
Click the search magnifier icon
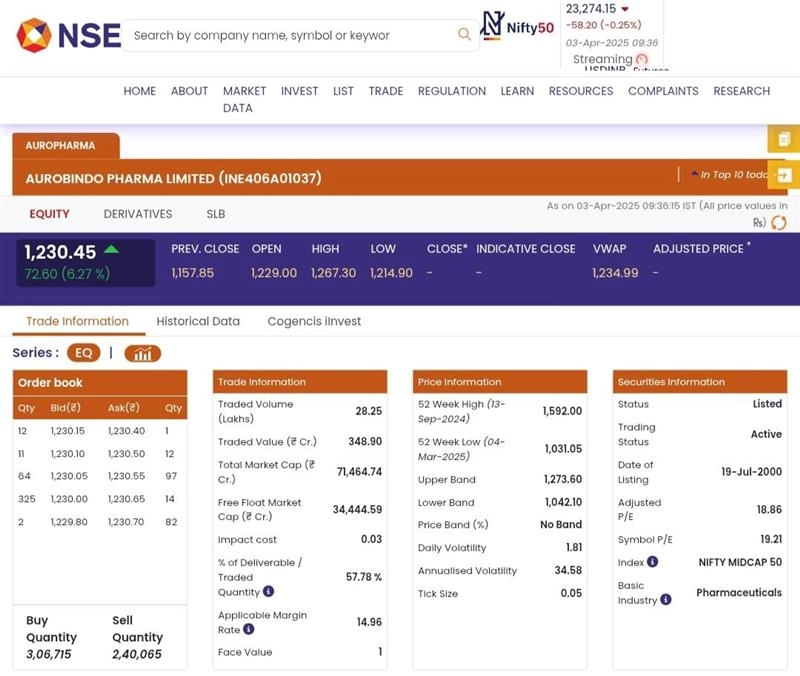(464, 35)
